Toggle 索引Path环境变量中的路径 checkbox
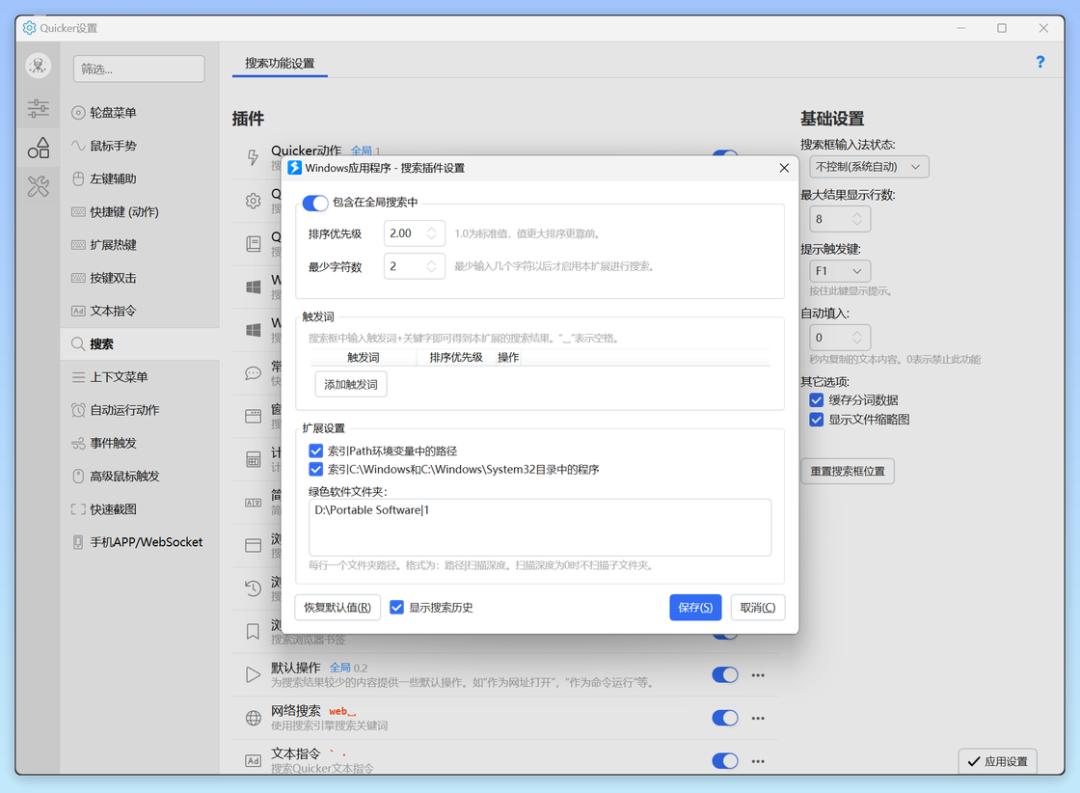1080x793 pixels. tap(315, 451)
